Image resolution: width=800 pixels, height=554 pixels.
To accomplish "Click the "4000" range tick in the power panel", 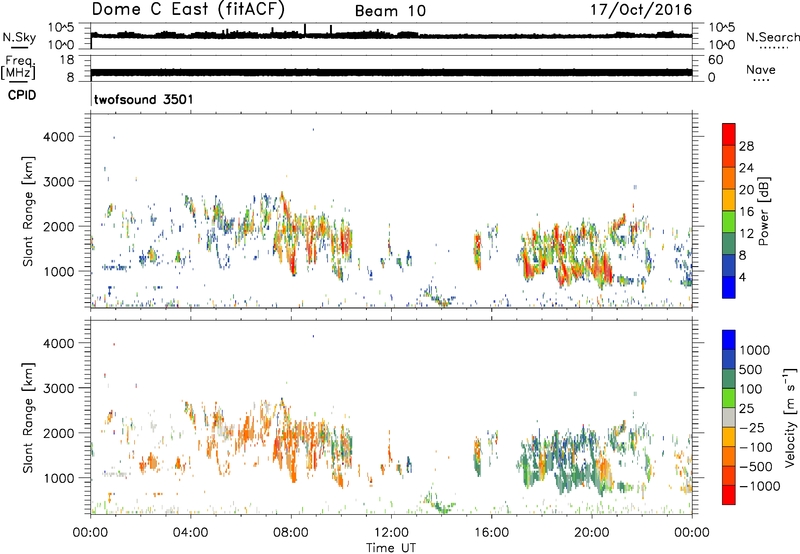I will [58, 137].
